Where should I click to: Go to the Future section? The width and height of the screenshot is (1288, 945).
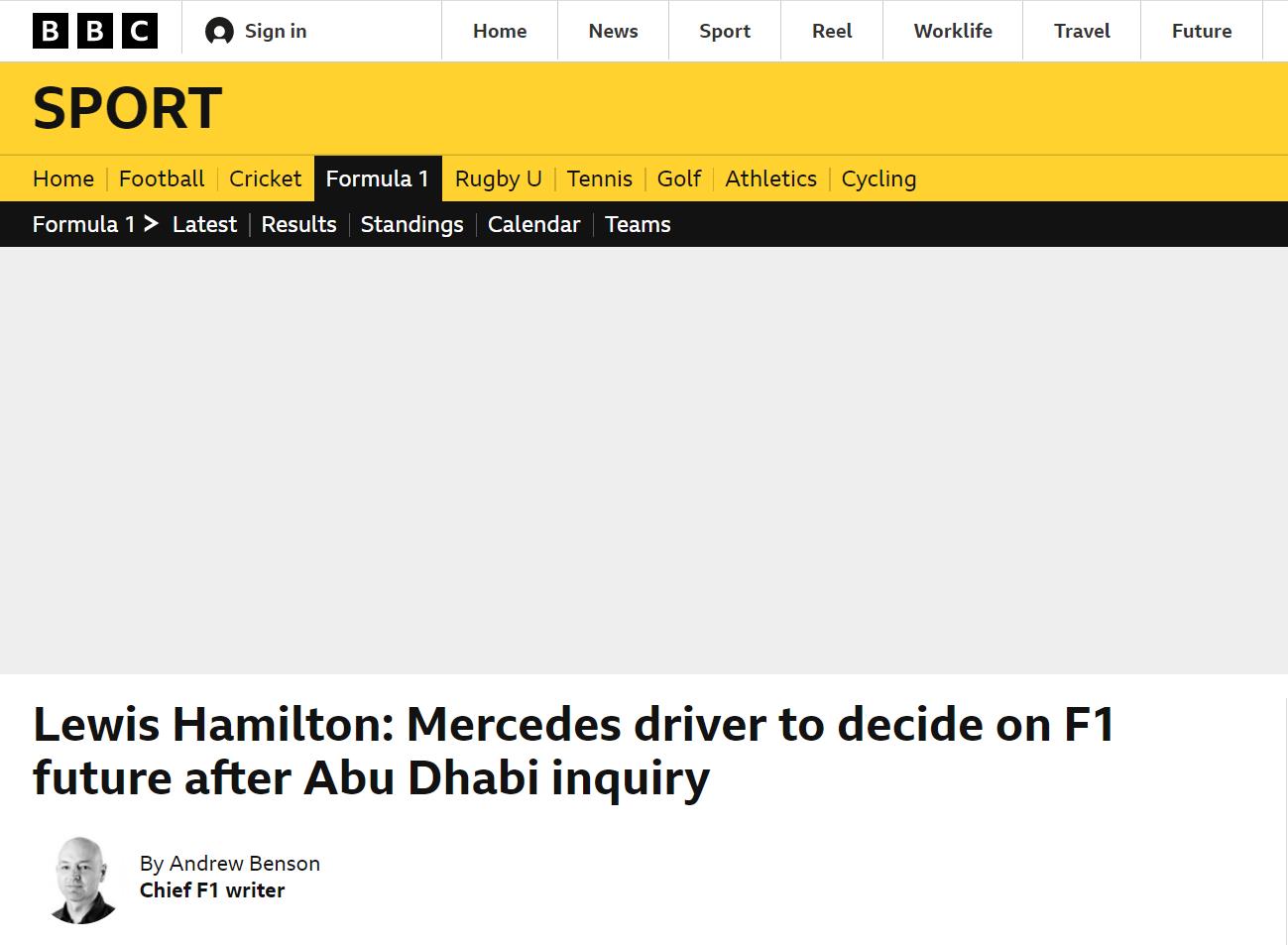[x=1202, y=32]
